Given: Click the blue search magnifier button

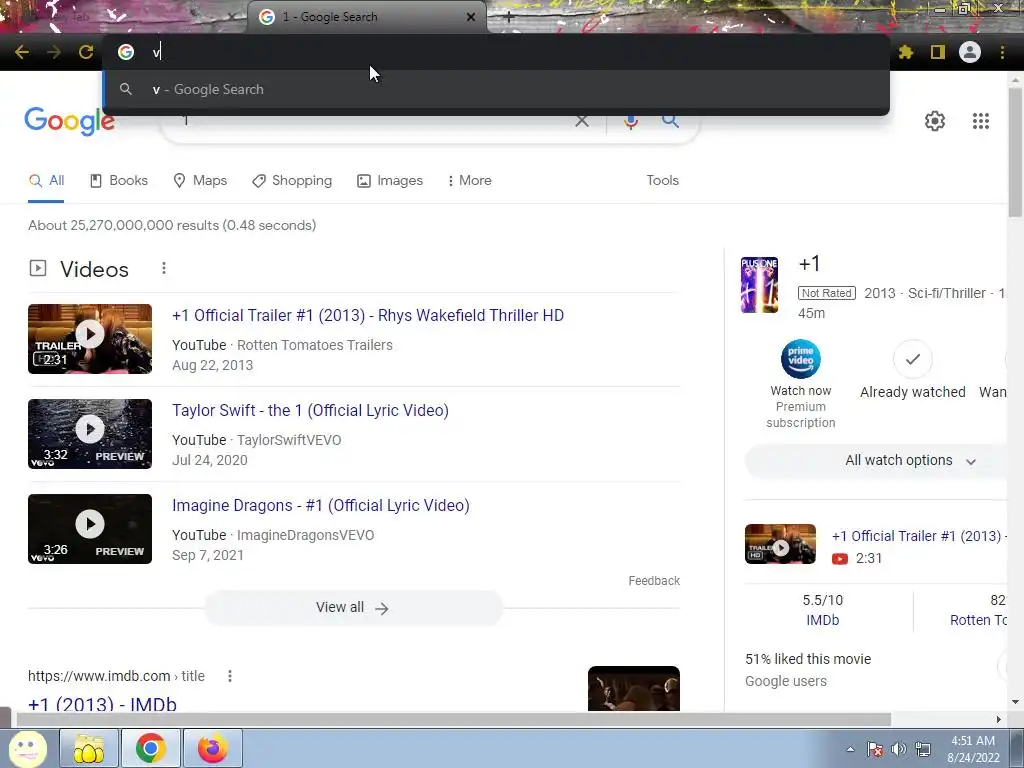Looking at the screenshot, I should tap(670, 121).
